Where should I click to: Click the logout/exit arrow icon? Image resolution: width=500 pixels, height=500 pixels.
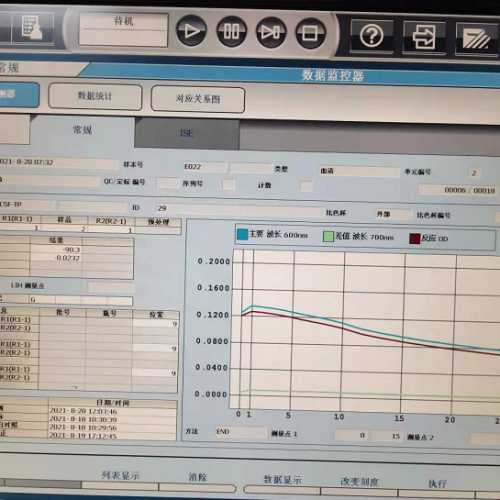[424, 37]
